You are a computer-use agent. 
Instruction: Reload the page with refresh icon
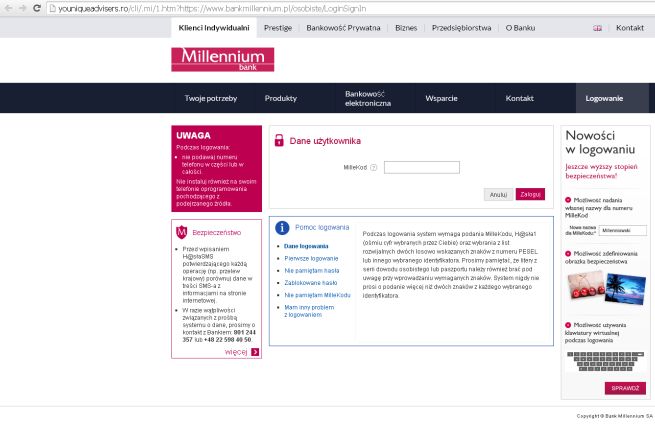pos(37,8)
